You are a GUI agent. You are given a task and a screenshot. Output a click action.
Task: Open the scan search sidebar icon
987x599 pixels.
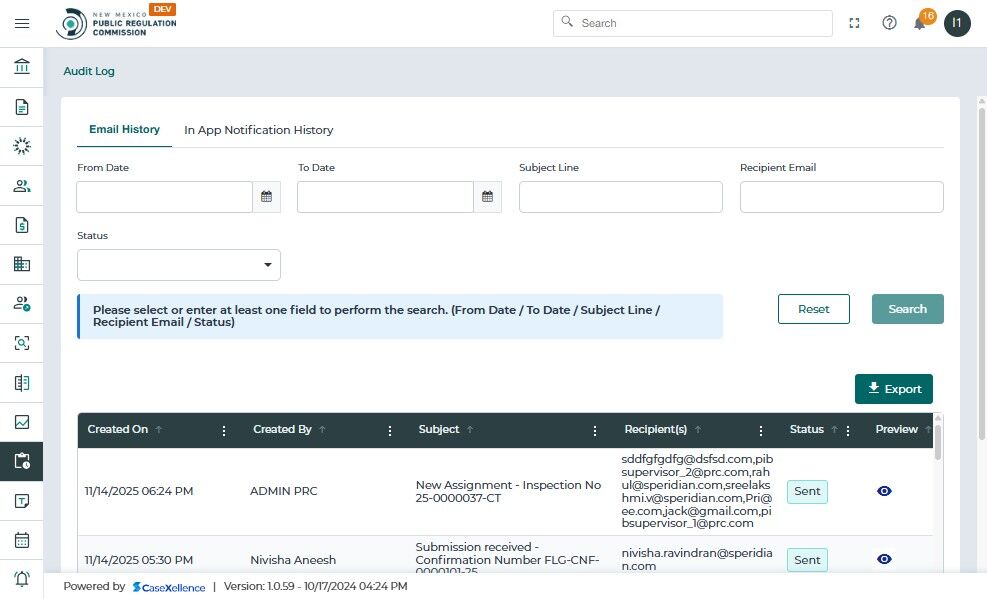click(x=22, y=343)
